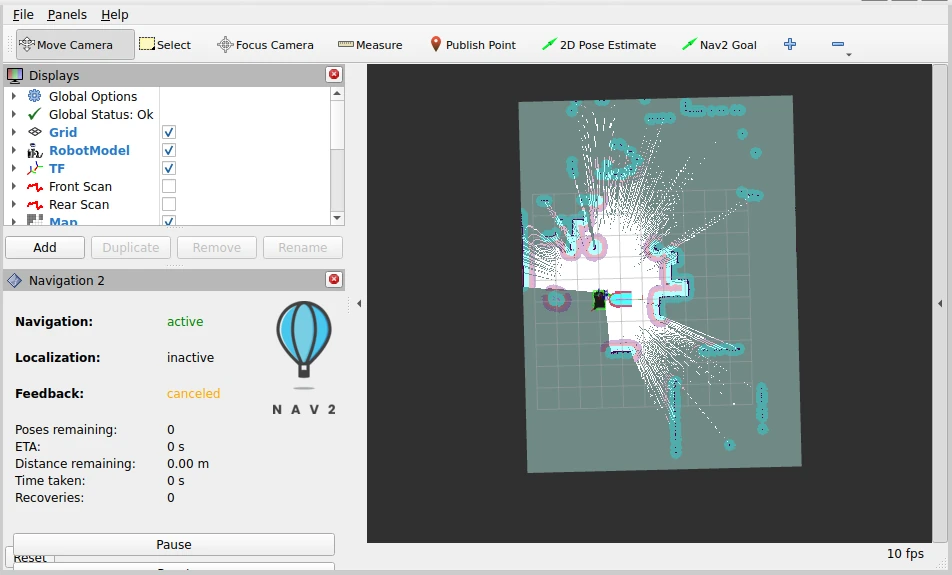The image size is (952, 575).
Task: Click the Displays panel monitor icon
Action: coord(15,75)
